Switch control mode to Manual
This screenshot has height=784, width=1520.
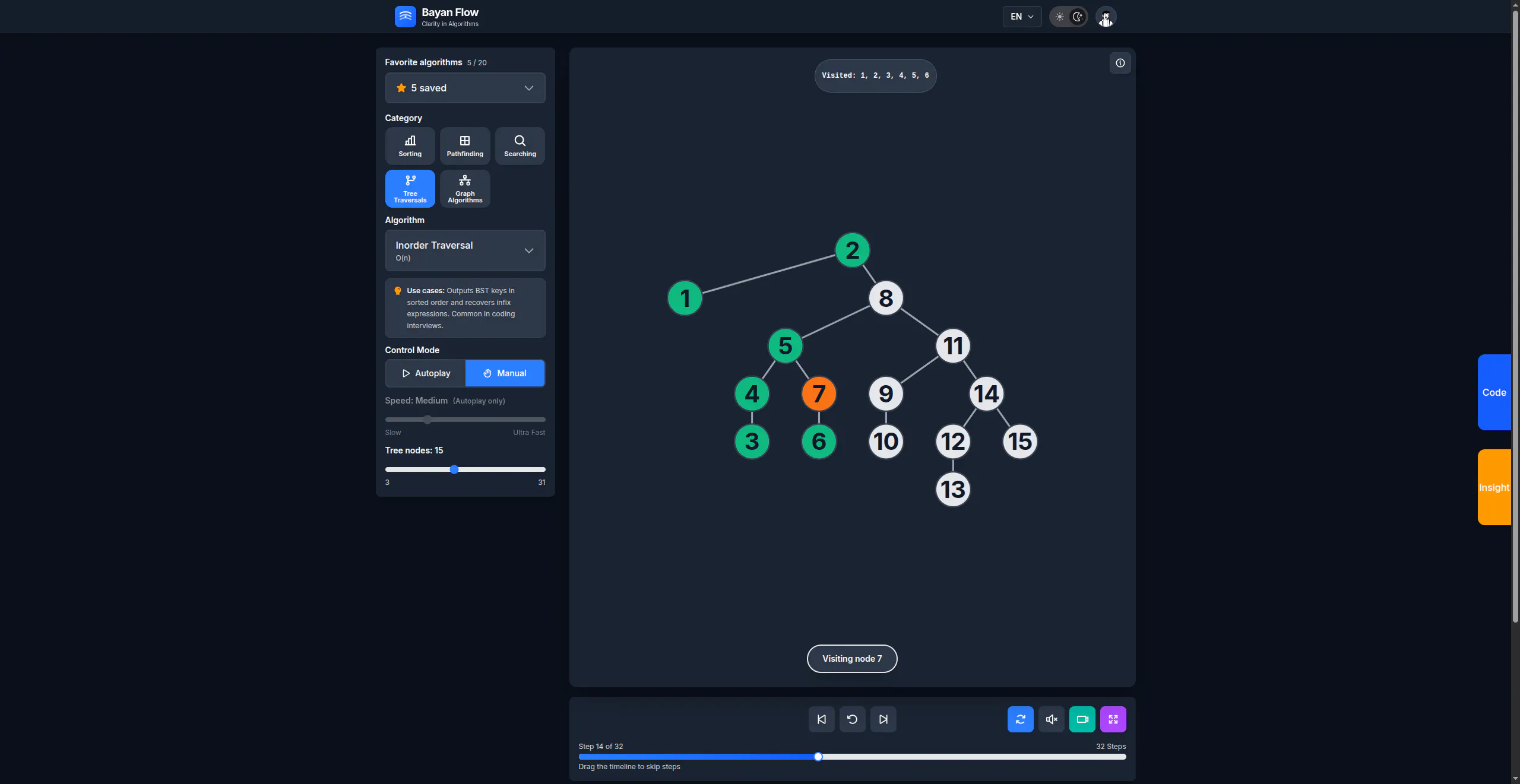(x=505, y=373)
